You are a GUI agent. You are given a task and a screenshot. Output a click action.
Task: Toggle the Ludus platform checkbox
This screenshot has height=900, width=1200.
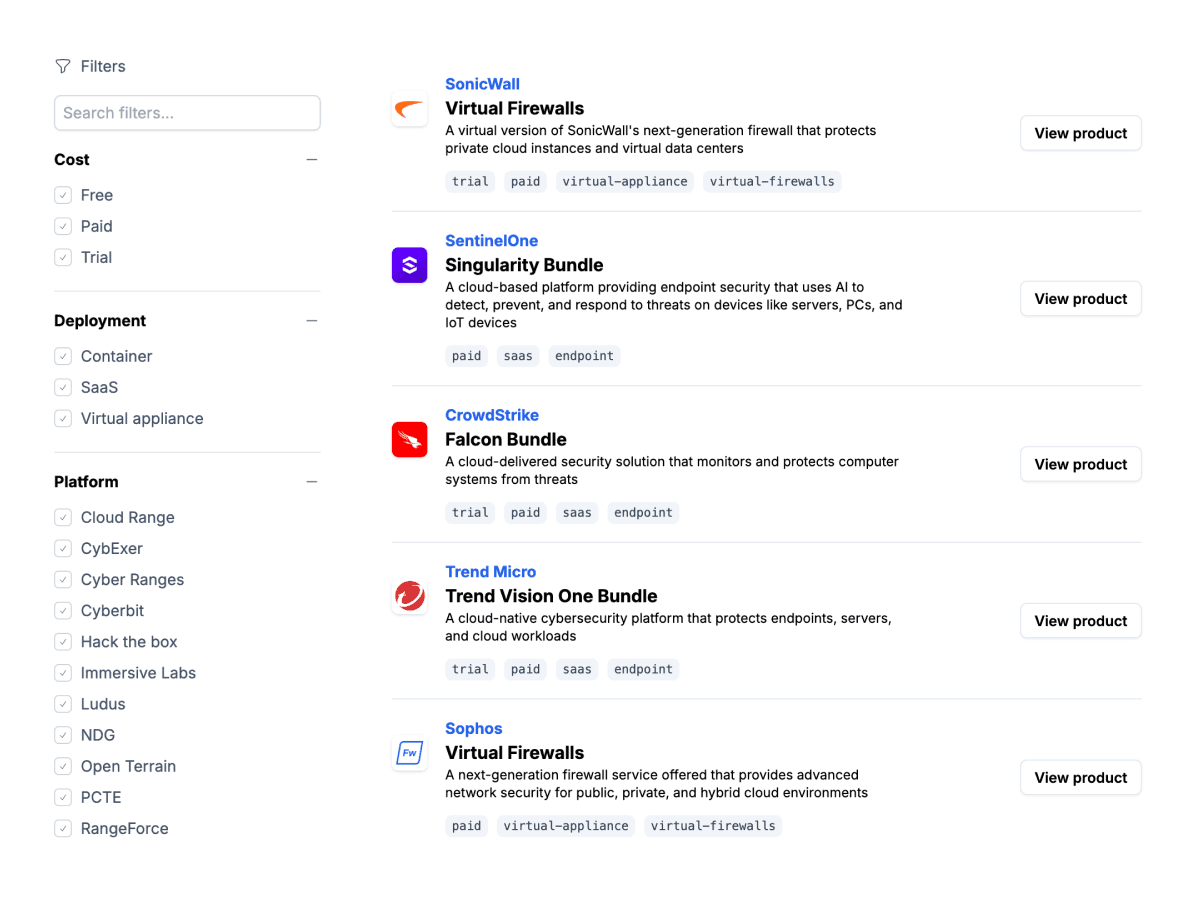(63, 703)
